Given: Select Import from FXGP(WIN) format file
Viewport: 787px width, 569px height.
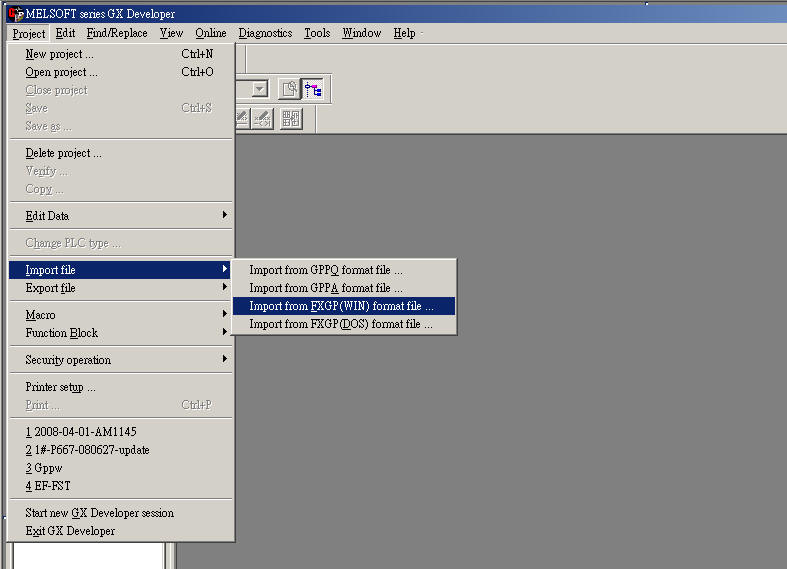Looking at the screenshot, I should click(341, 306).
